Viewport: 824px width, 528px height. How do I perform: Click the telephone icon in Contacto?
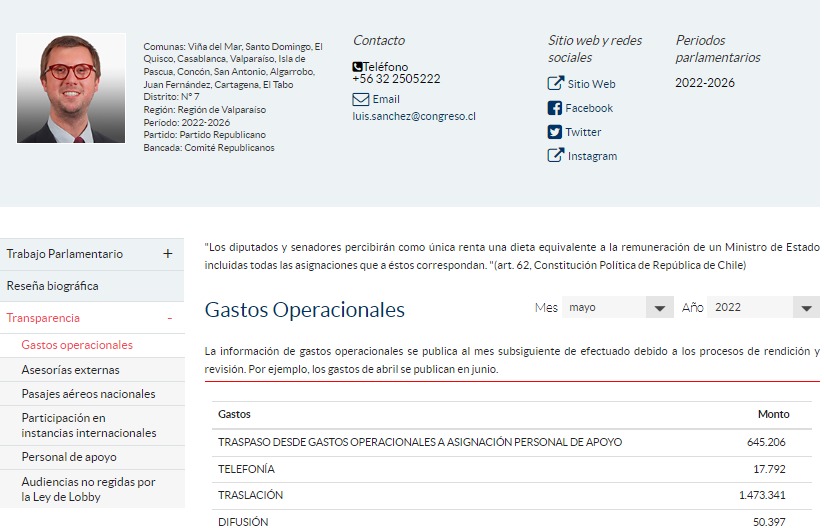coord(358,67)
